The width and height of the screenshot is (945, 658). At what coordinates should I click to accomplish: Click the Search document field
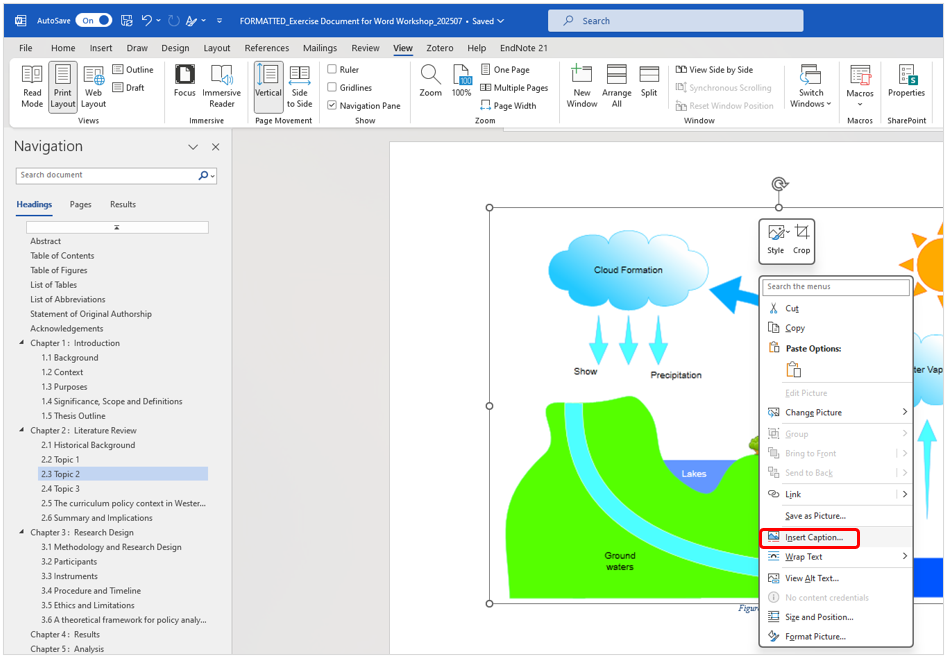(107, 175)
